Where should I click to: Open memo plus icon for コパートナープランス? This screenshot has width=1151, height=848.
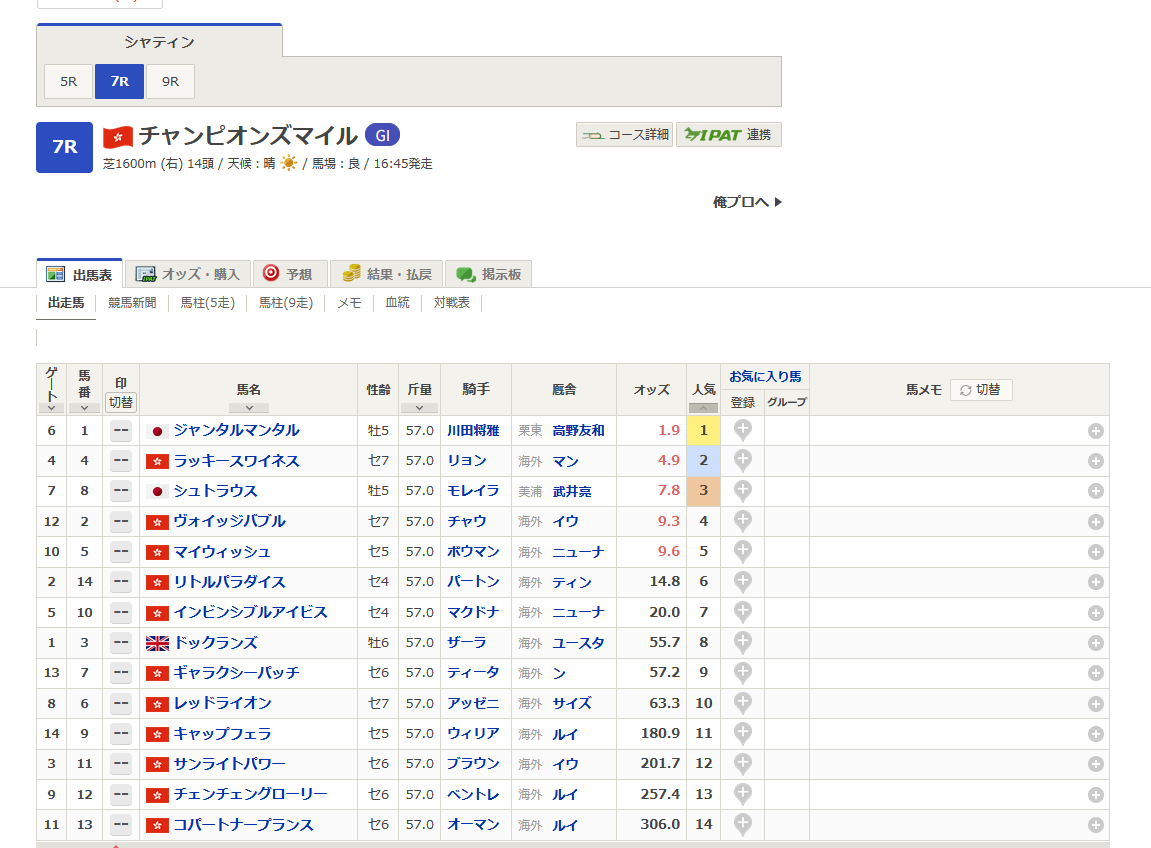(x=1095, y=825)
